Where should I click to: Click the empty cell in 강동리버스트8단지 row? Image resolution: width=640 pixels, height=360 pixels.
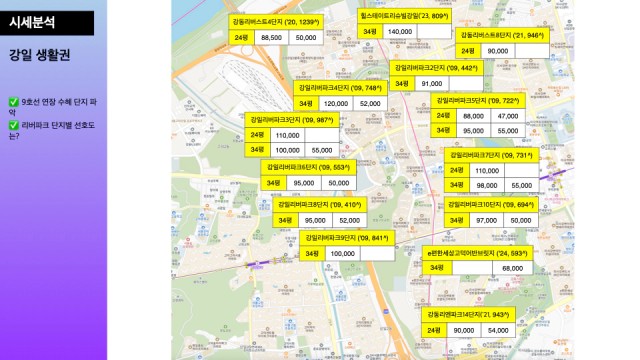532,51
